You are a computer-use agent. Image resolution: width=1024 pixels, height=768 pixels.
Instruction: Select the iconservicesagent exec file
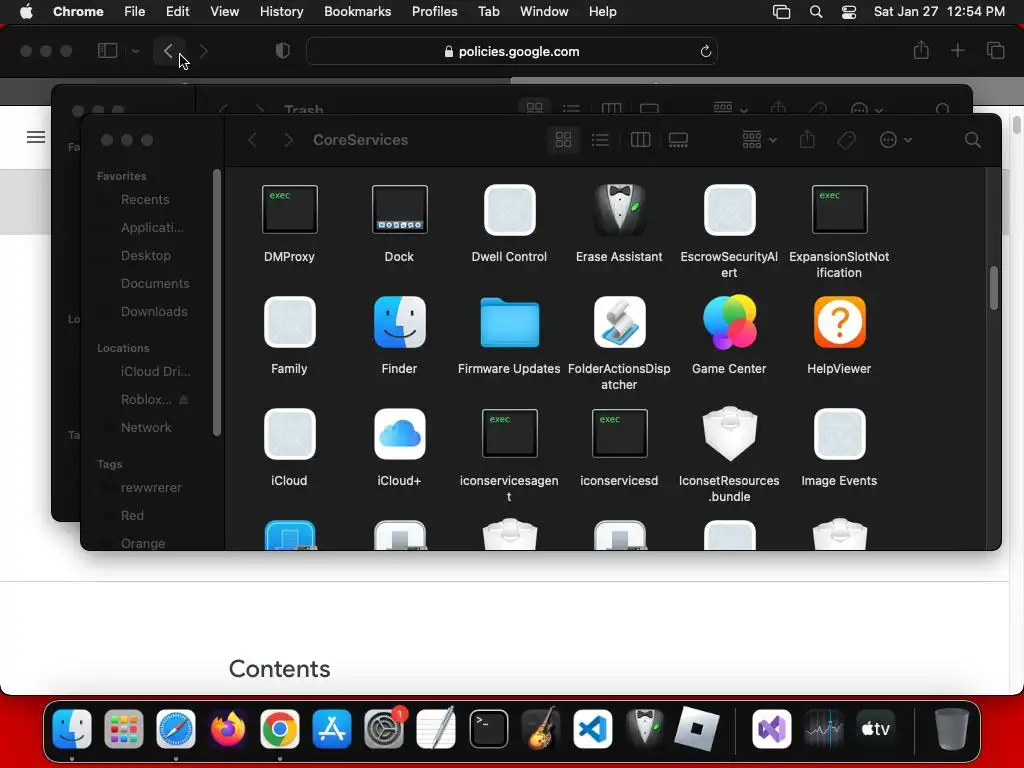[x=509, y=434]
